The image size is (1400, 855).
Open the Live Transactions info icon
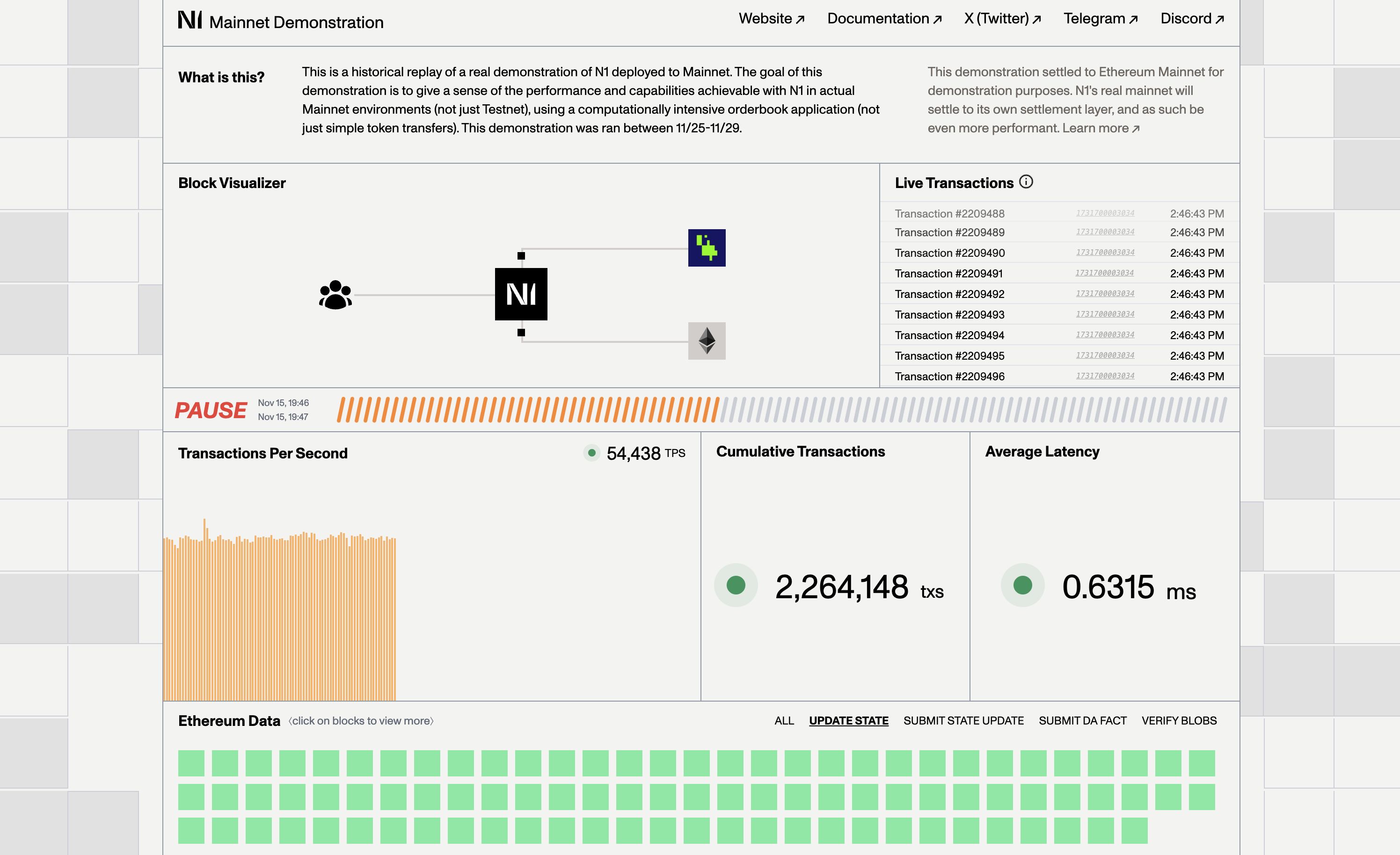point(1026,182)
